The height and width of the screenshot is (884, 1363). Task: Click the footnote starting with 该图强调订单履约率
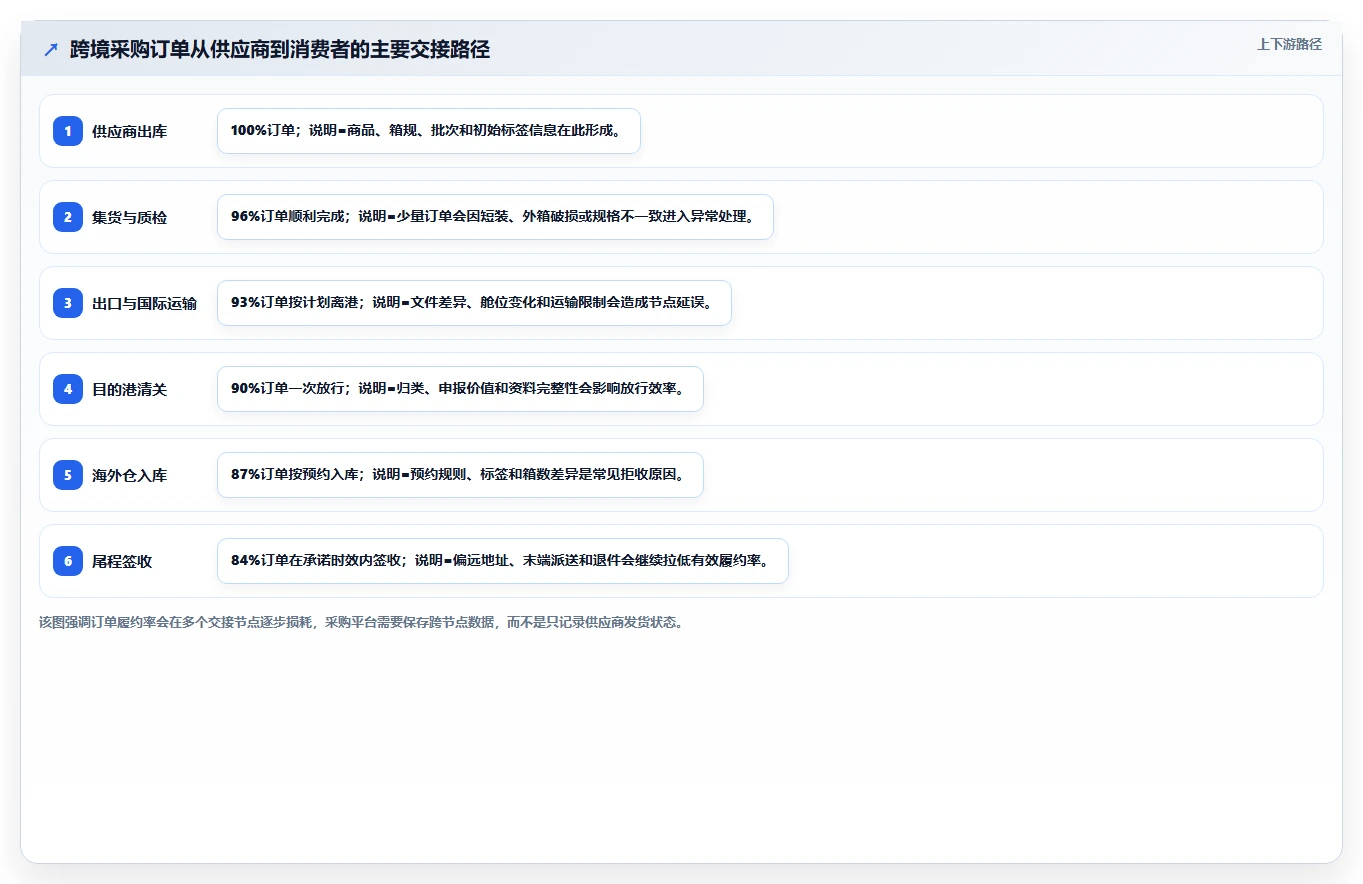coord(361,622)
